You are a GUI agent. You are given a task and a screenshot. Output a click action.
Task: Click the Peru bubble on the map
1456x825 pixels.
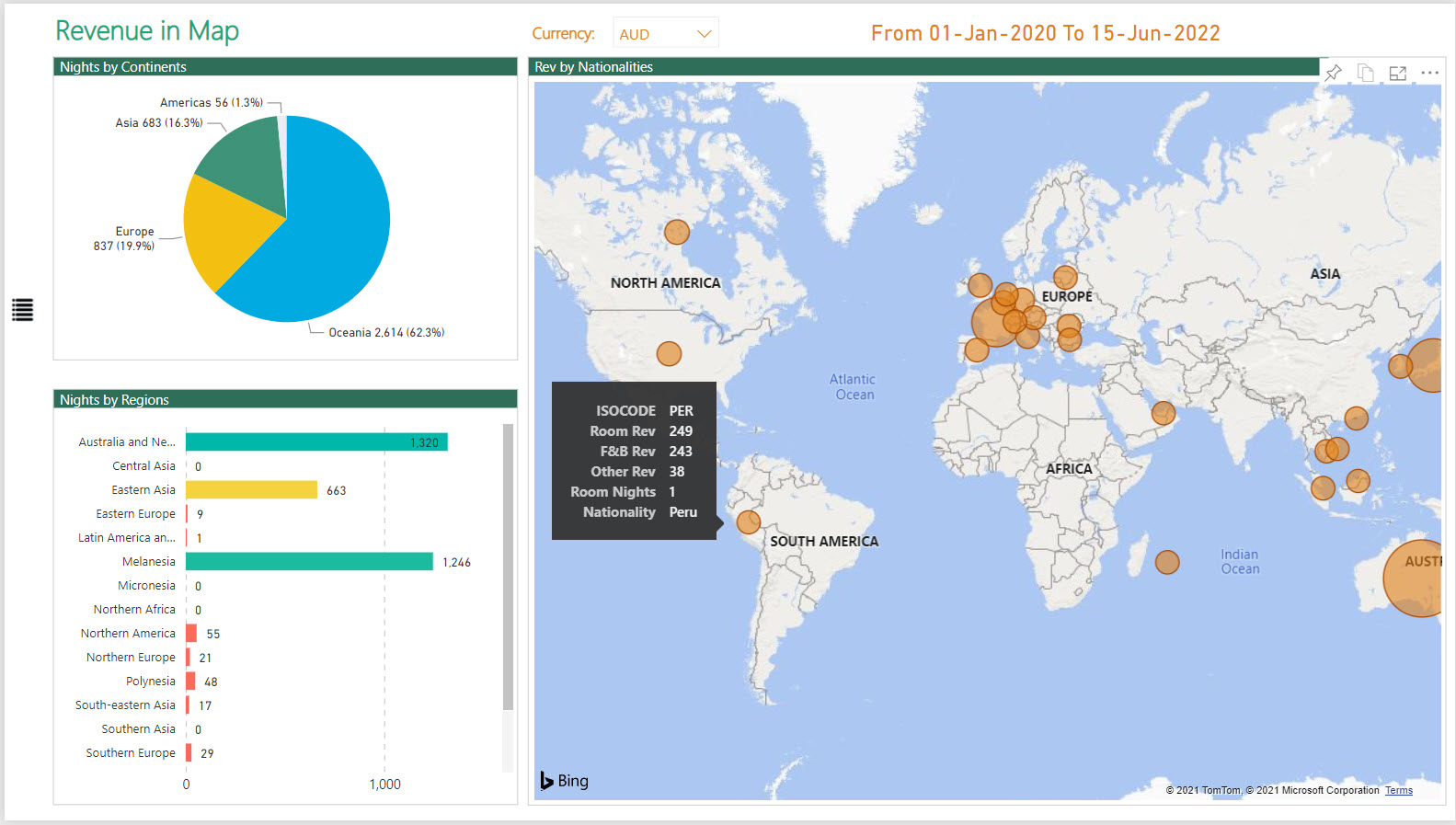749,522
